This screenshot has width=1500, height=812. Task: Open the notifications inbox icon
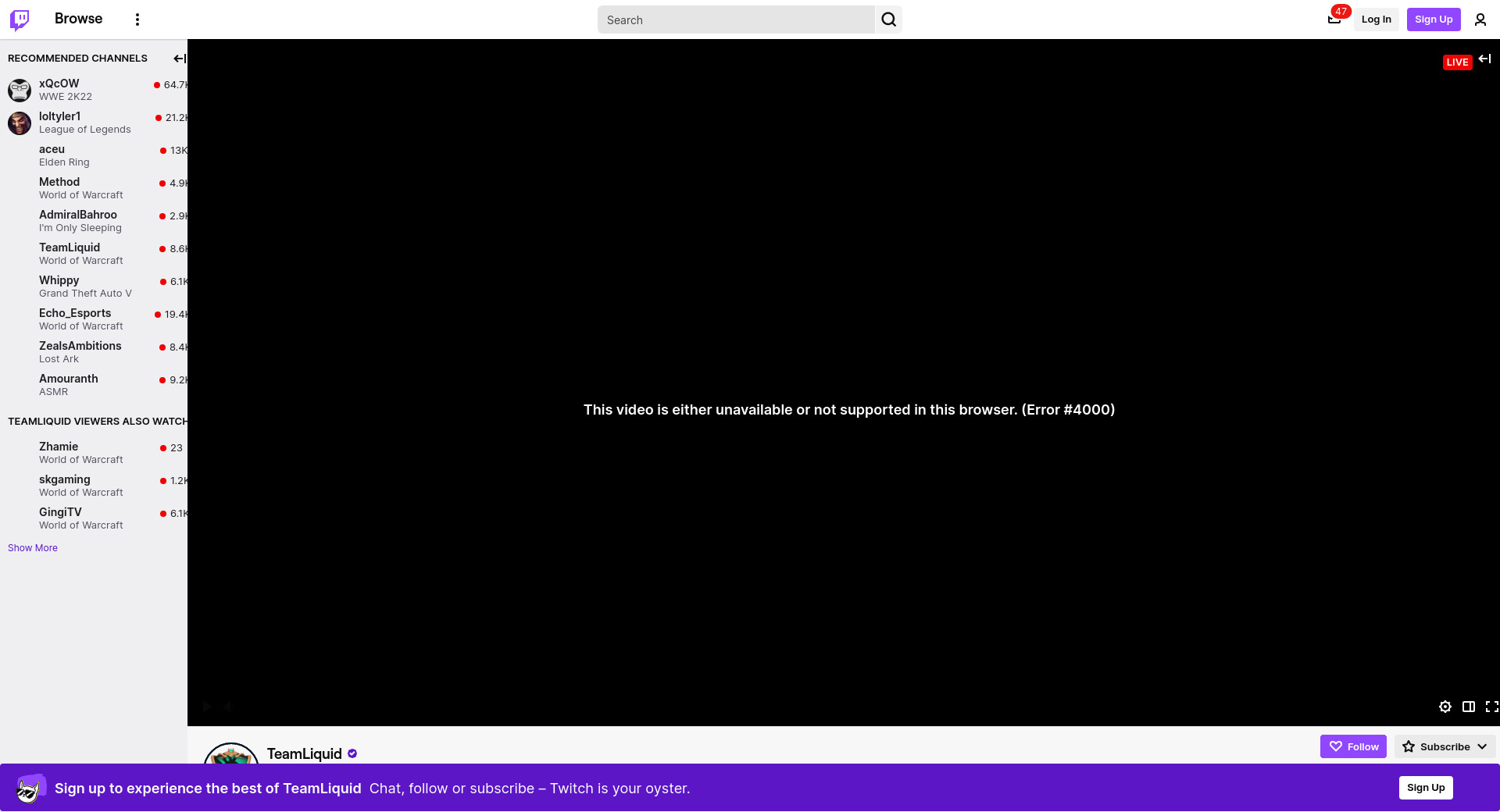pyautogui.click(x=1334, y=20)
